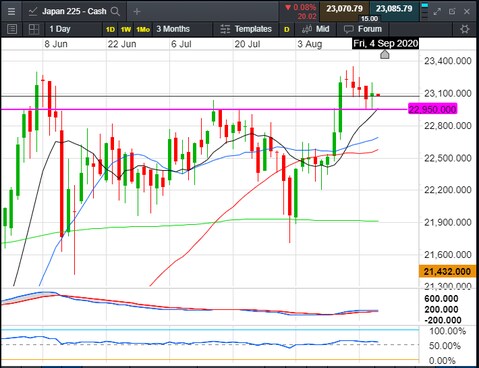The image size is (479, 368).
Task: Add a new chart tab with the plus icon
Action: click(137, 12)
